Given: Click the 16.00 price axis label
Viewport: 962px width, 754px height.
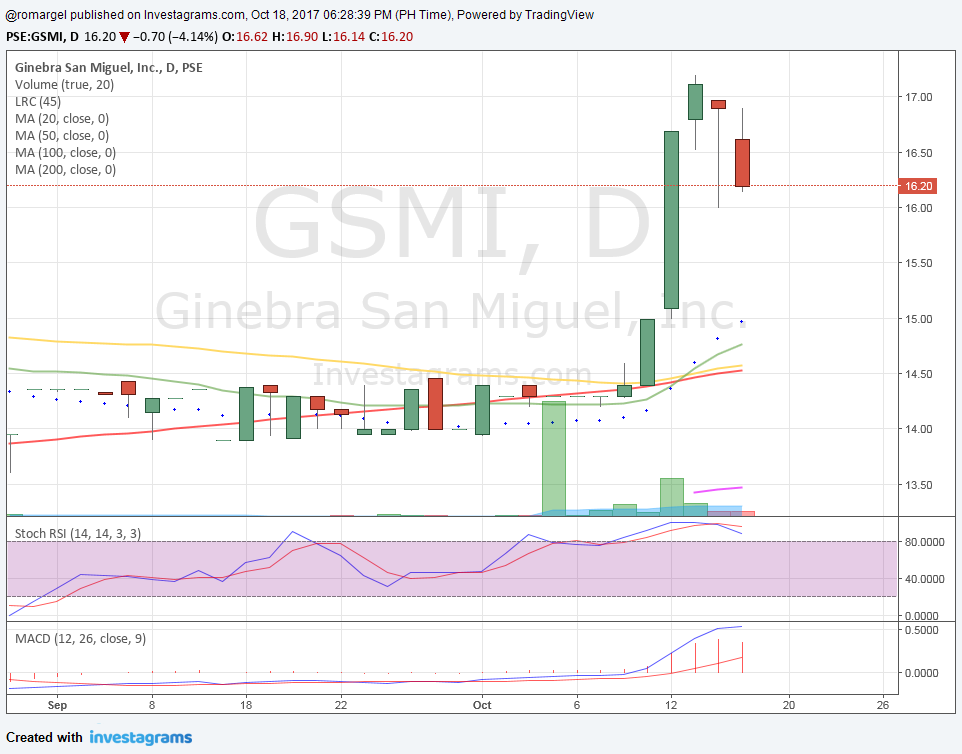Looking at the screenshot, I should coord(918,208).
